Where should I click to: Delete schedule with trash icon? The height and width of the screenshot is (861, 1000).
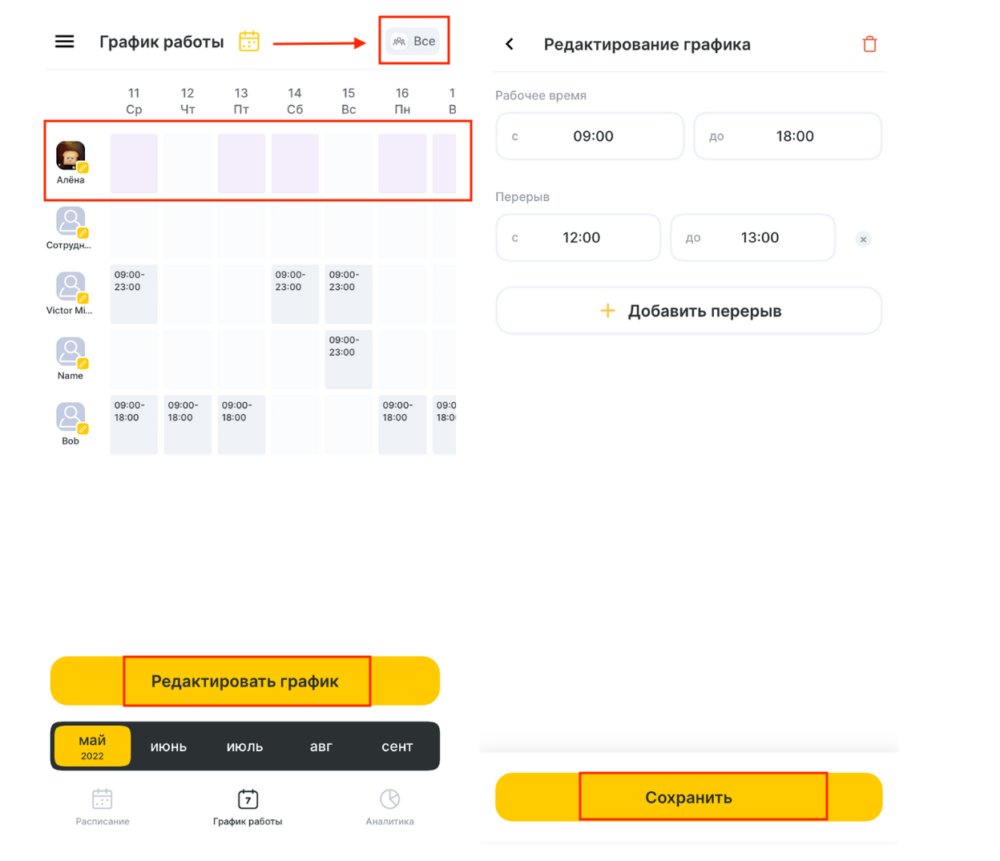[x=869, y=44]
